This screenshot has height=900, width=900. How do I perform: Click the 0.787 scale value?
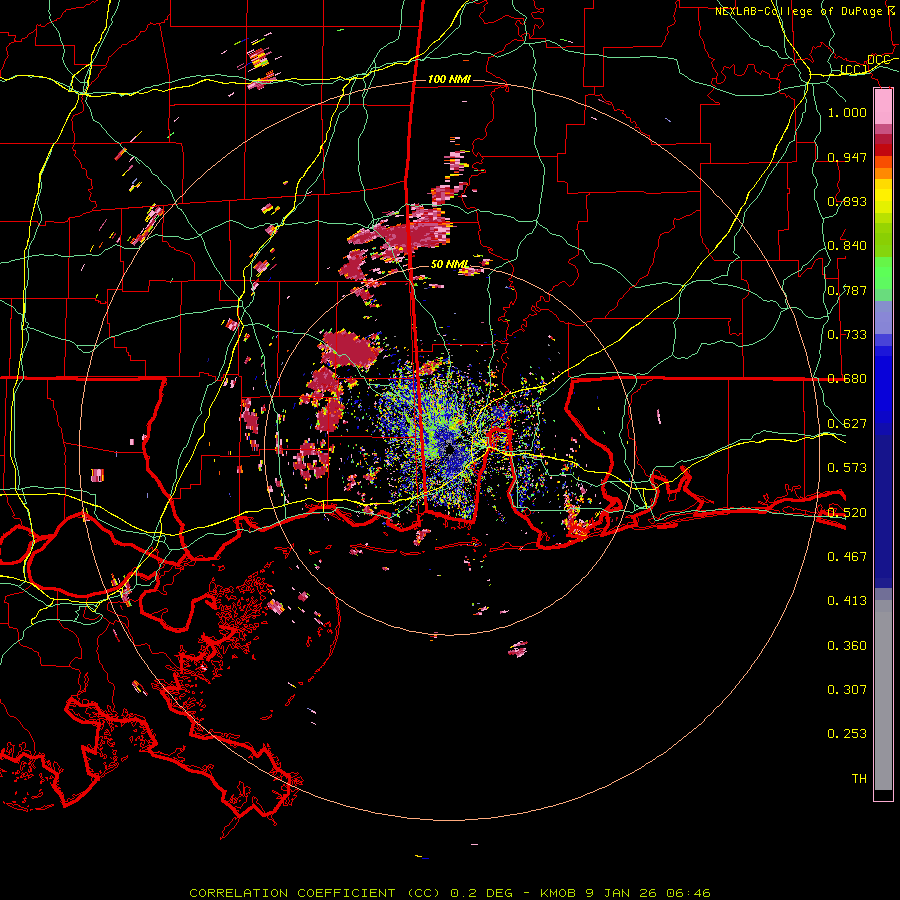point(847,290)
